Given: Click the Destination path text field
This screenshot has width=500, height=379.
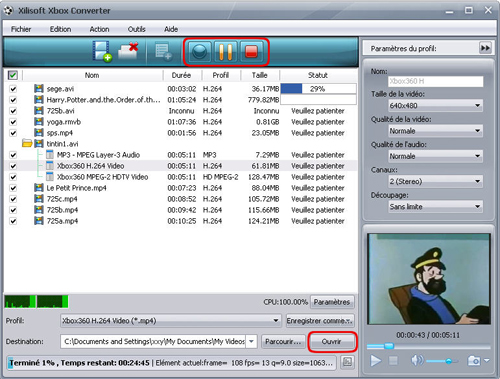Looking at the screenshot, I should 153,341.
